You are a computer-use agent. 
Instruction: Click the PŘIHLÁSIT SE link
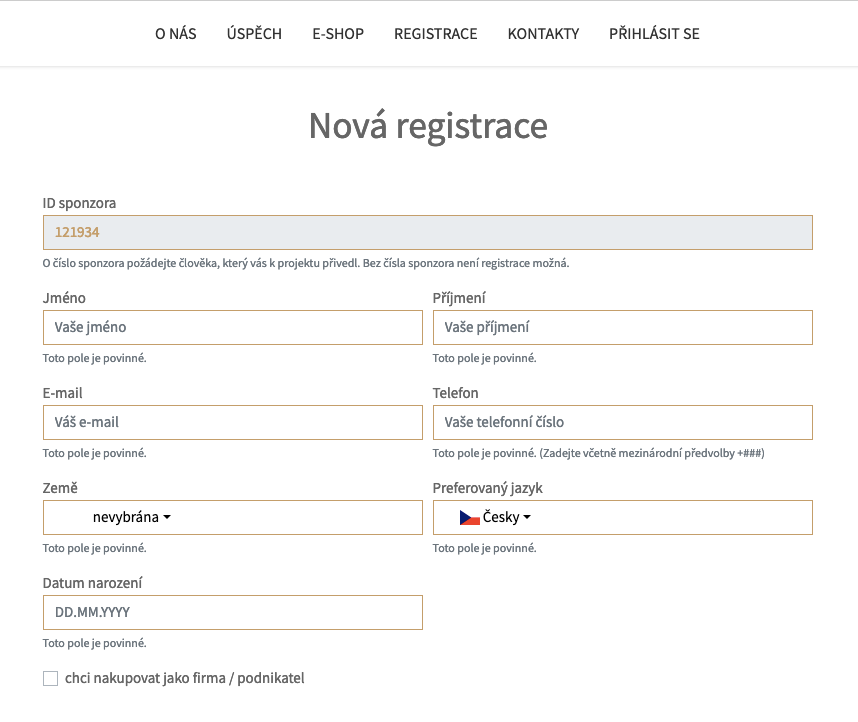click(654, 34)
